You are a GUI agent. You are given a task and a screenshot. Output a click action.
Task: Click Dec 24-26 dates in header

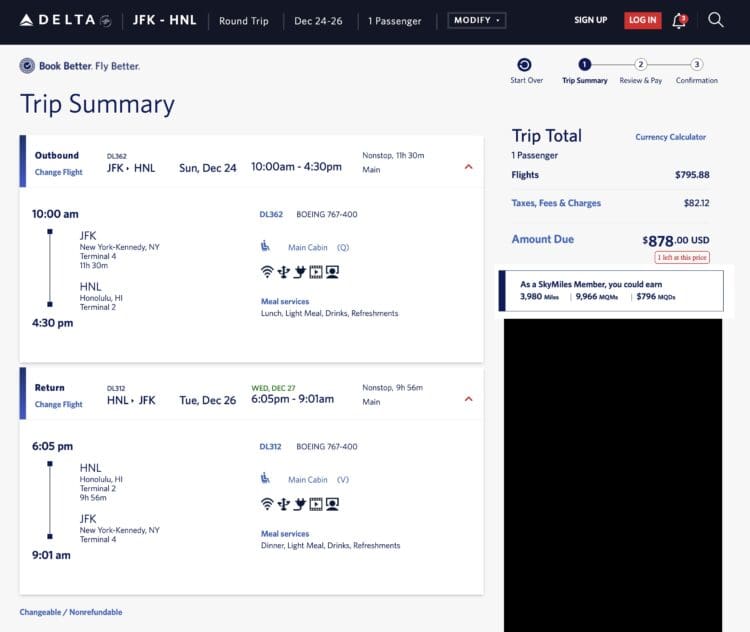pos(318,21)
